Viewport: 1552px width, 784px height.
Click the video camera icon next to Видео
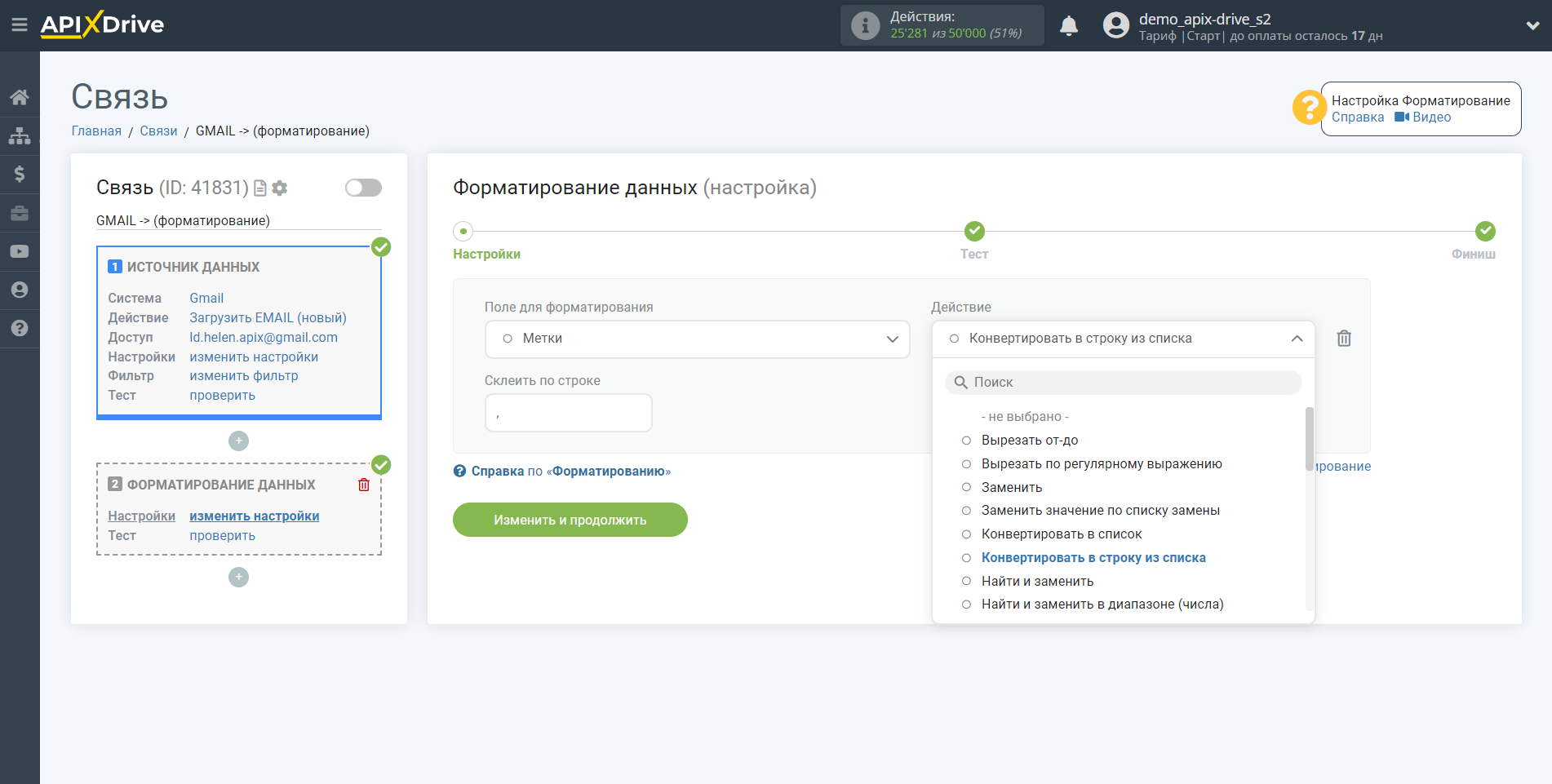pyautogui.click(x=1401, y=117)
